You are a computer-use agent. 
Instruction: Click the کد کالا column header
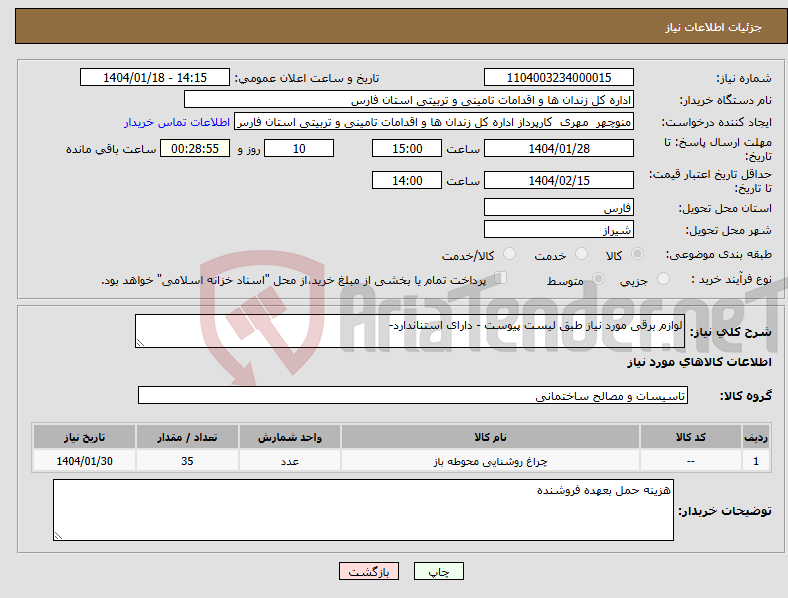(x=691, y=437)
